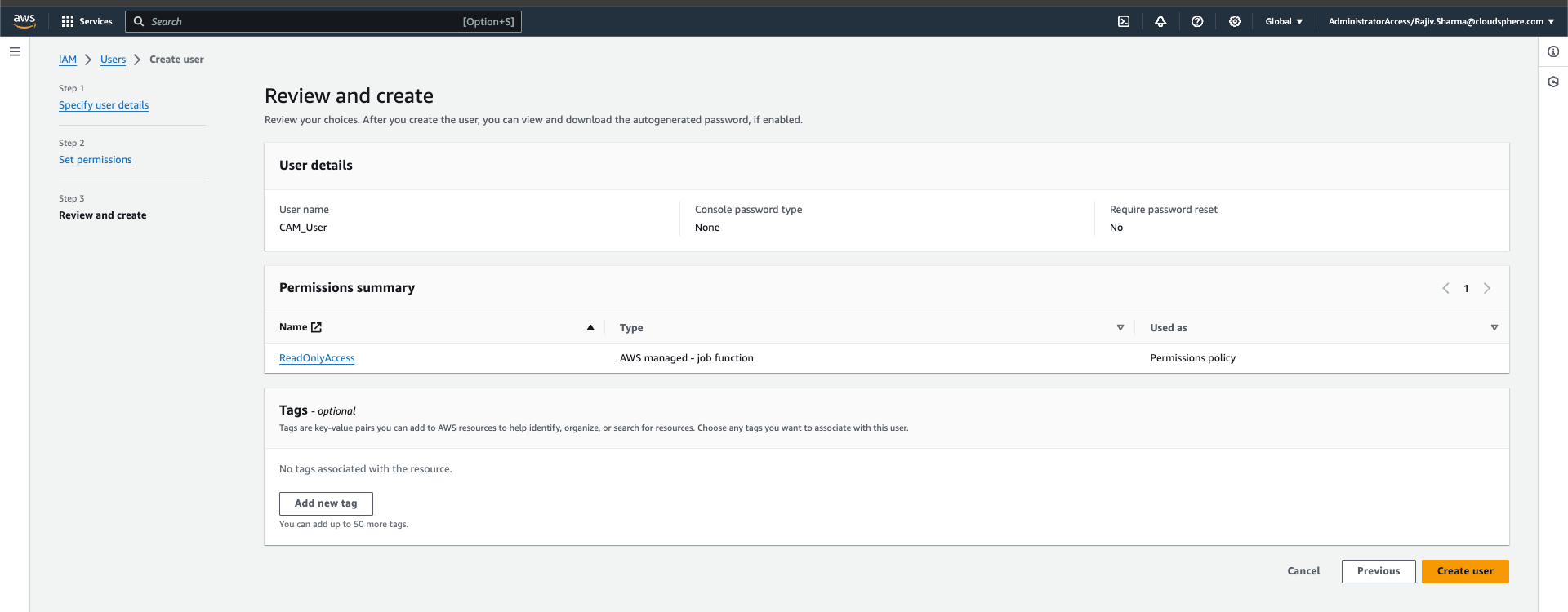Open the ReadOnlyAccess policy link
Viewport: 1568px width, 612px height.
coord(317,358)
